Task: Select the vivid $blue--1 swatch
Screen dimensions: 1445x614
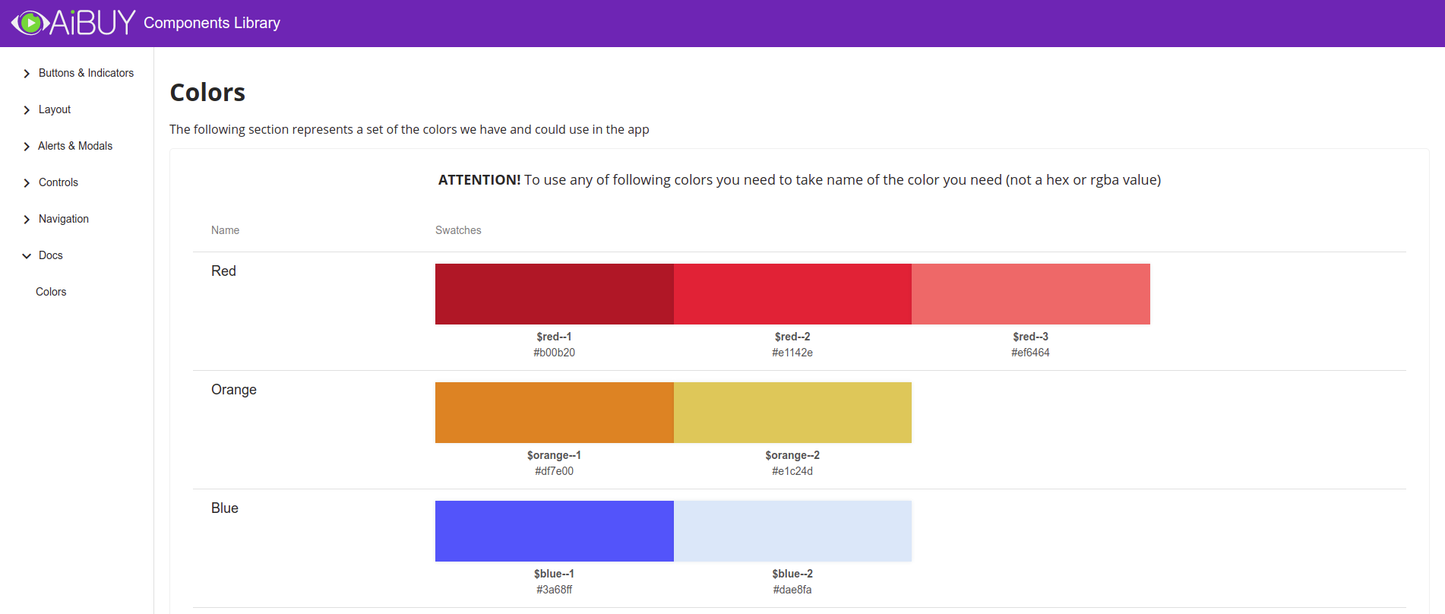Action: [x=554, y=531]
